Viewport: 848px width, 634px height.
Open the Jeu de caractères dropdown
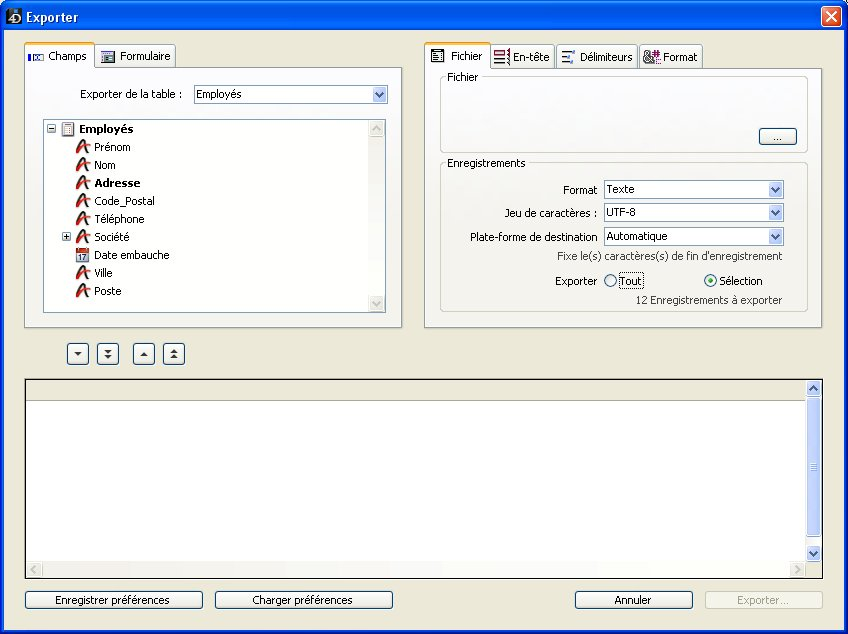pos(775,213)
